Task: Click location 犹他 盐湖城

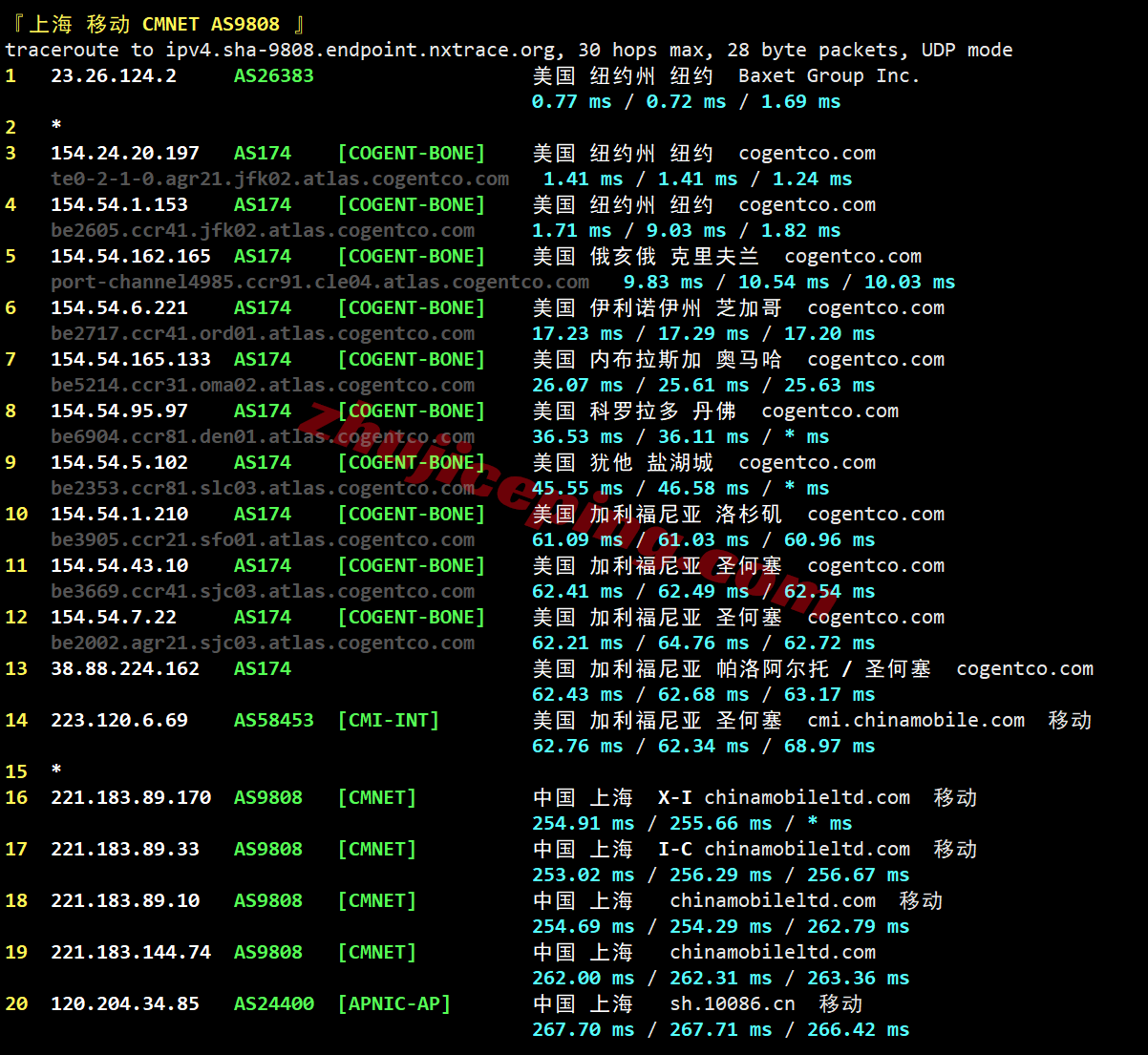Action: click(651, 462)
